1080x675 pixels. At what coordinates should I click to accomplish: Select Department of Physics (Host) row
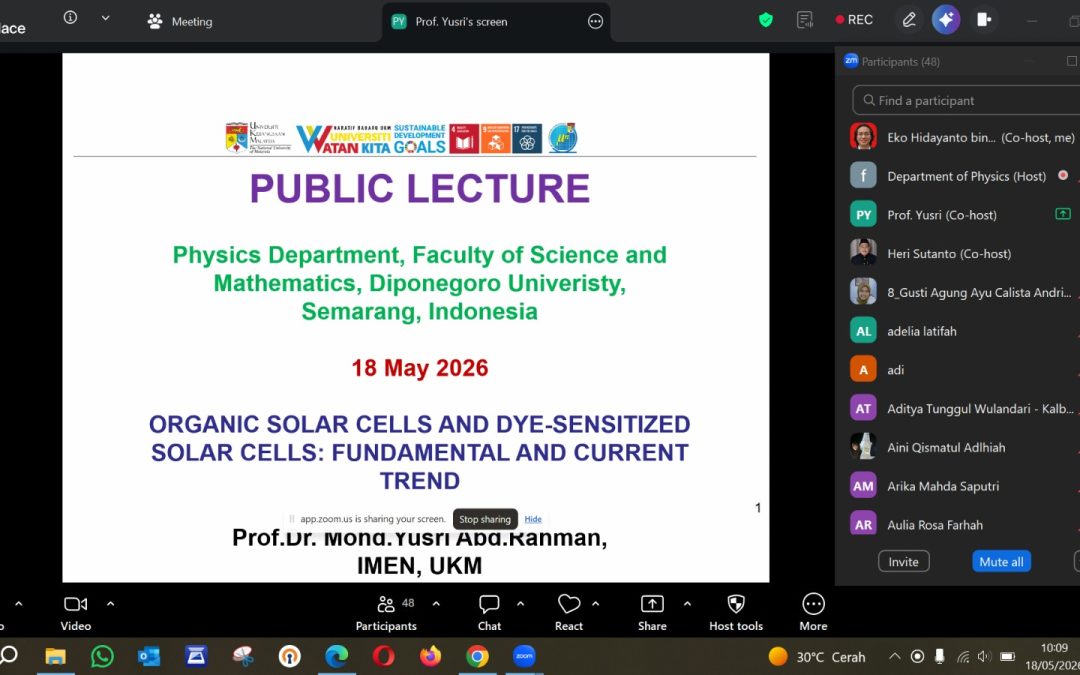(x=962, y=176)
